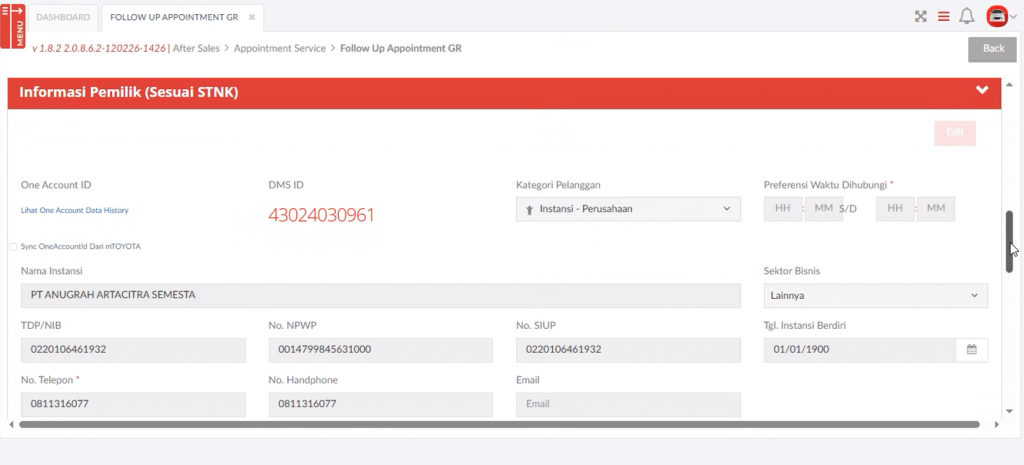Open the Kategori Pelanggan dropdown
The width and height of the screenshot is (1024, 465).
coord(628,209)
